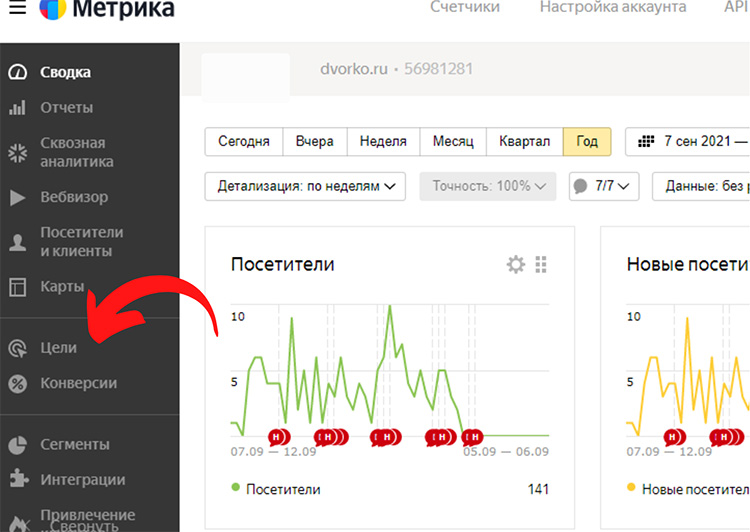The width and height of the screenshot is (750, 532).
Task: Click the calendar icon in date range
Action: tap(646, 142)
